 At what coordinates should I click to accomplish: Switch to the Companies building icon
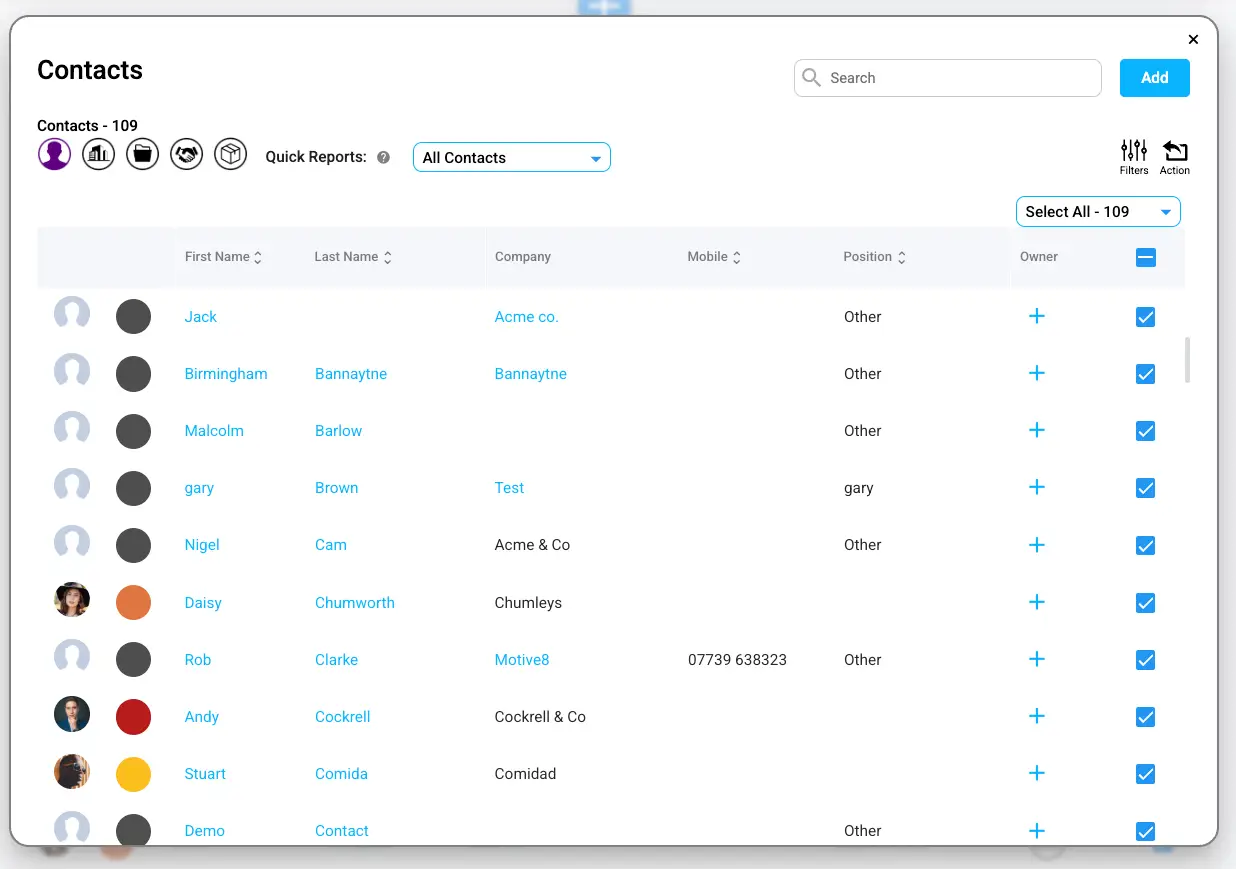99,154
